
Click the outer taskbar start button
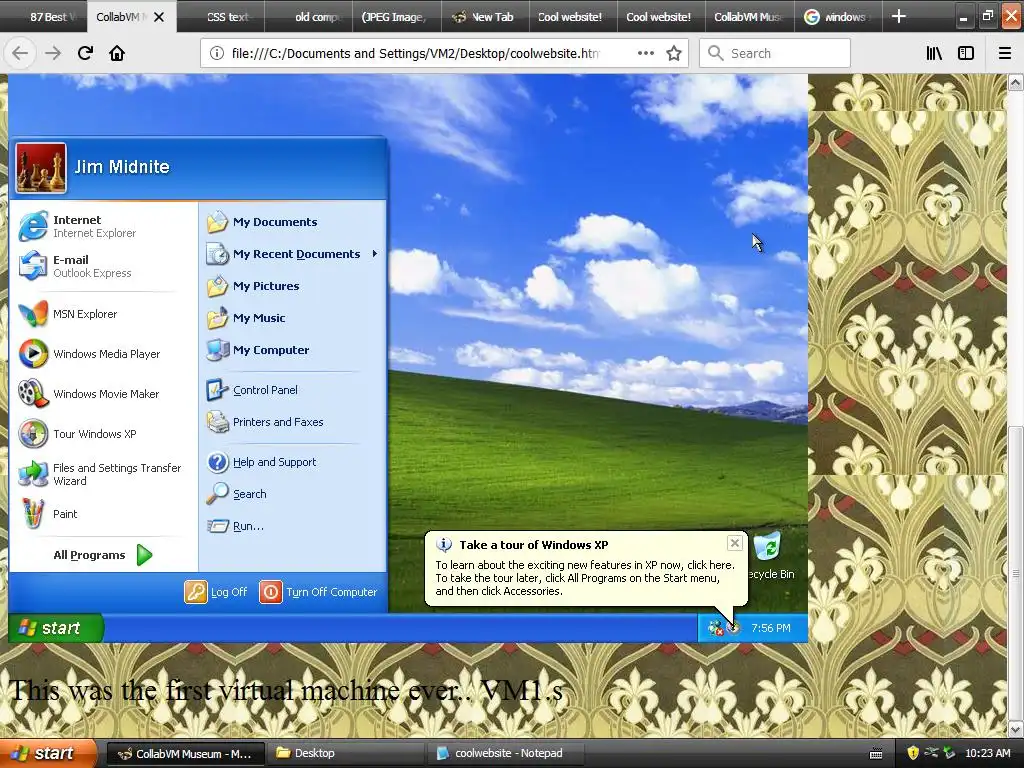(49, 754)
